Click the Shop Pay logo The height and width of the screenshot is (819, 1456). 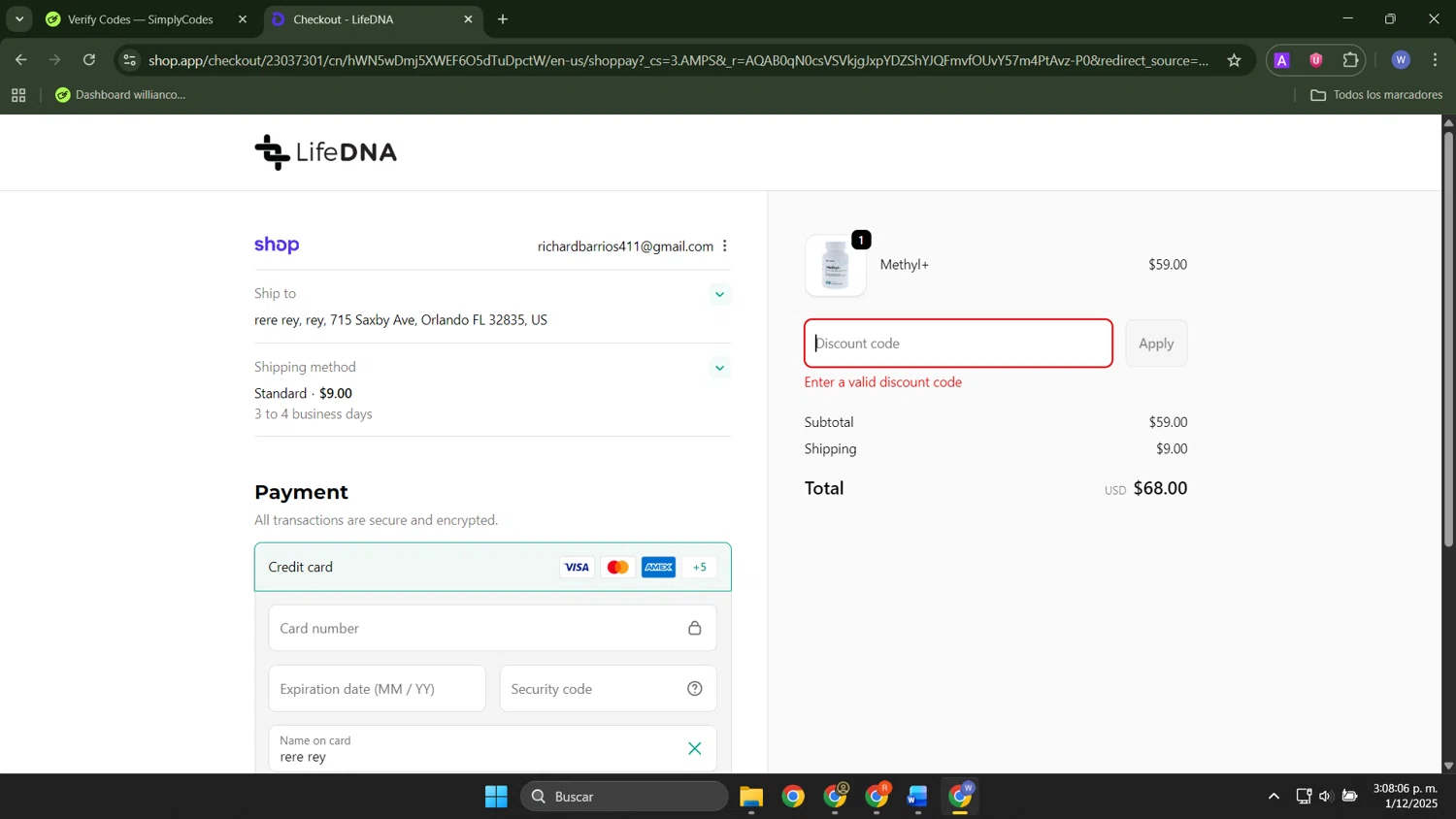(277, 245)
